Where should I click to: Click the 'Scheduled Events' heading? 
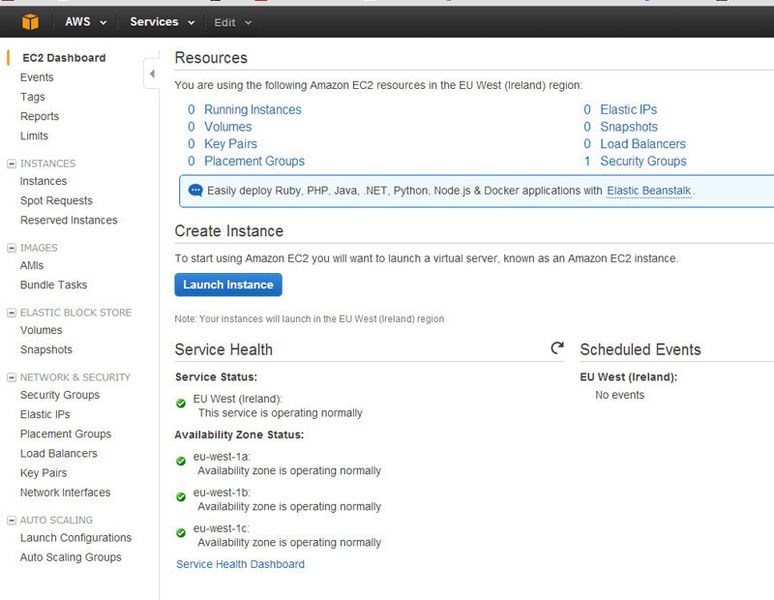[640, 349]
